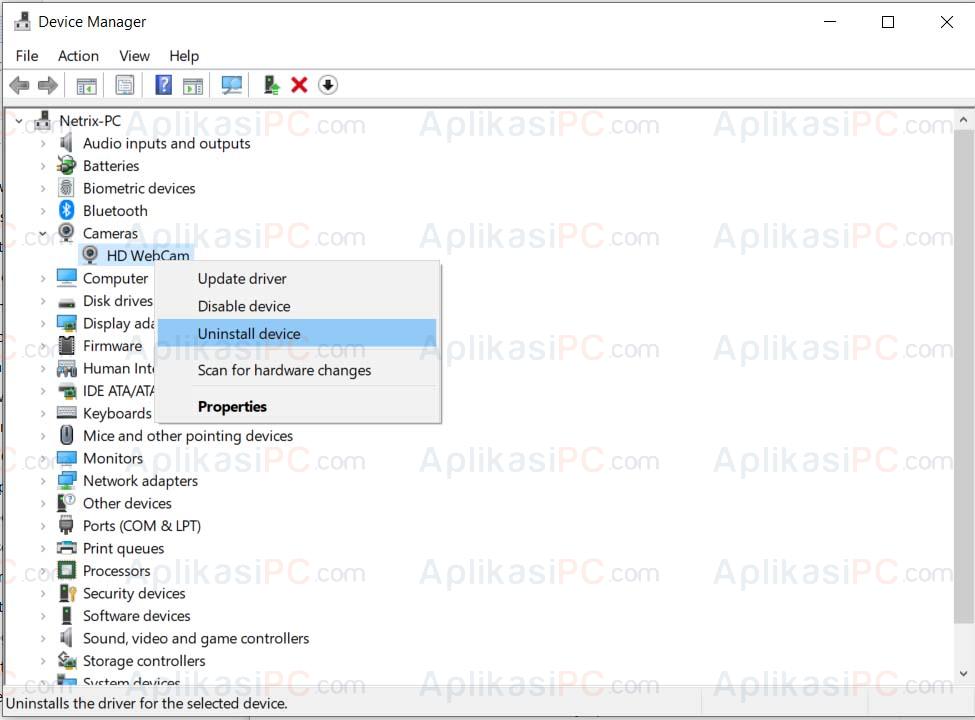Expand the Audio inputs and outputs category

[x=43, y=144]
